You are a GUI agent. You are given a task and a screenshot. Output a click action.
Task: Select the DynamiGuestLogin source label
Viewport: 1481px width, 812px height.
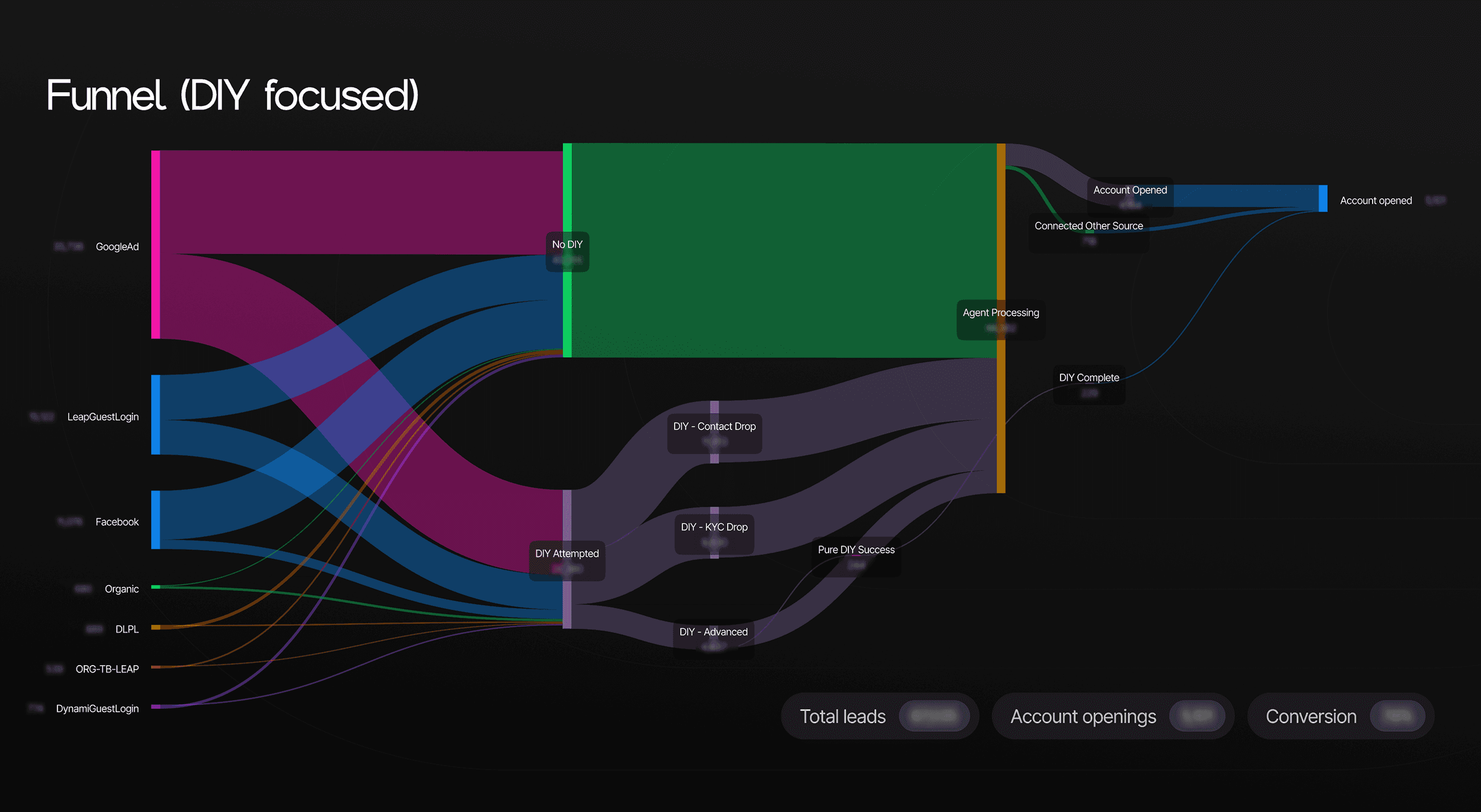pyautogui.click(x=97, y=709)
